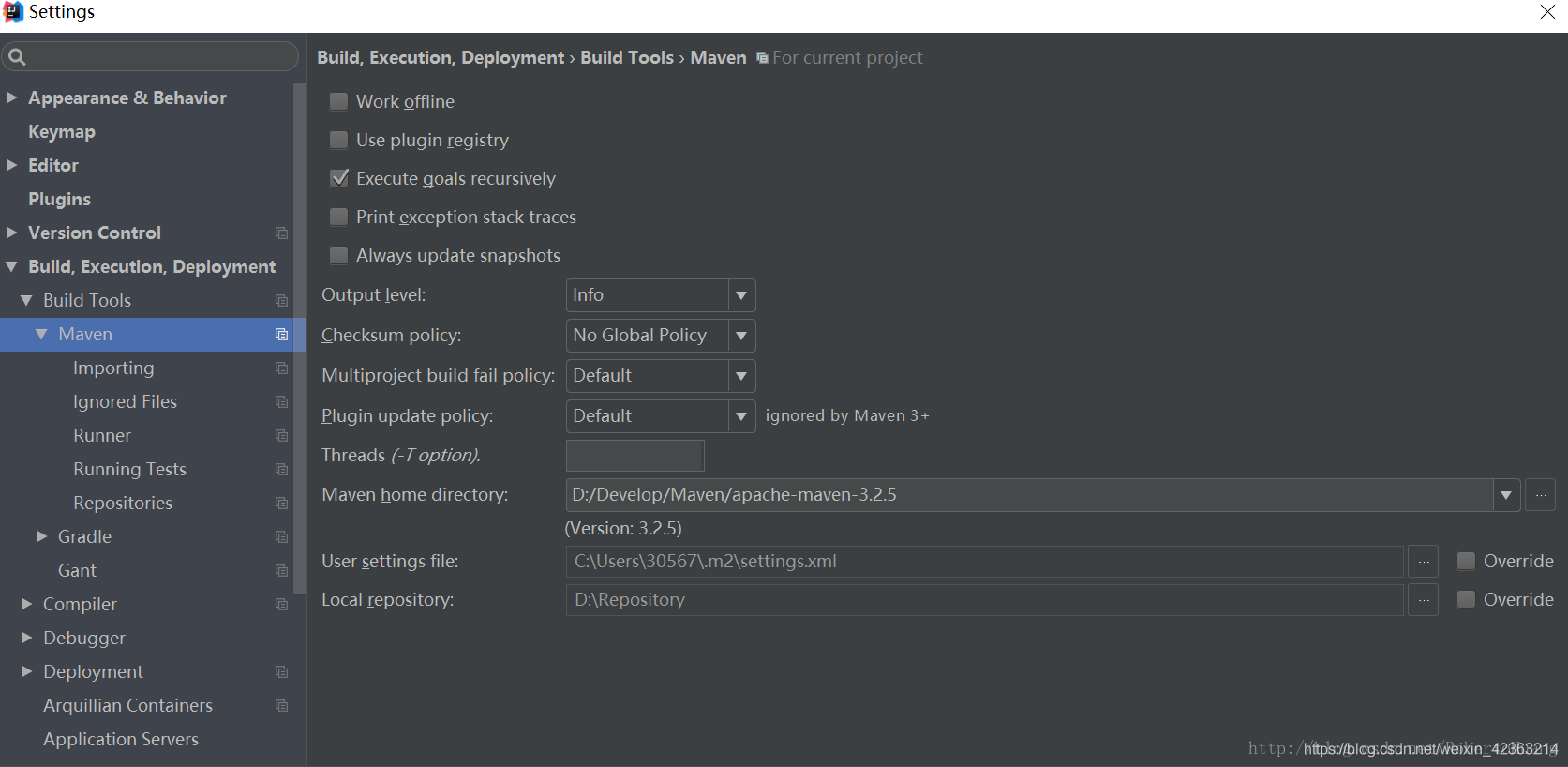Image resolution: width=1568 pixels, height=767 pixels.
Task: Enable Use plugin registry checkbox
Action: click(339, 140)
